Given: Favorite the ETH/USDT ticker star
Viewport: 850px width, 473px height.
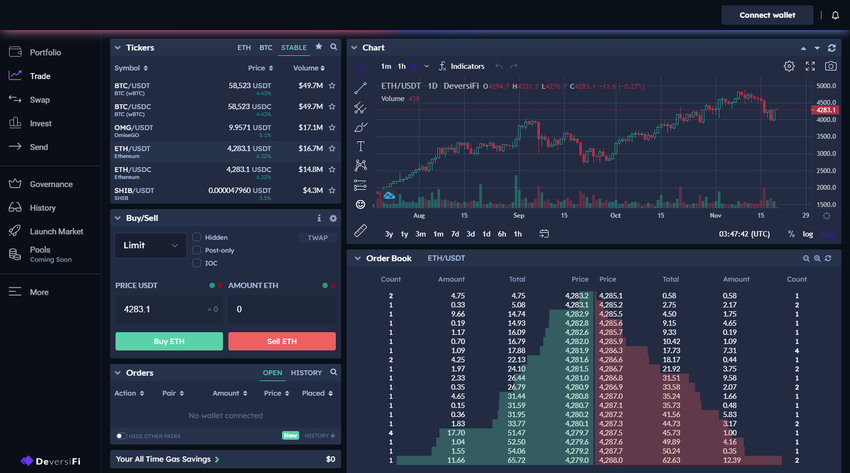Looking at the screenshot, I should click(332, 148).
